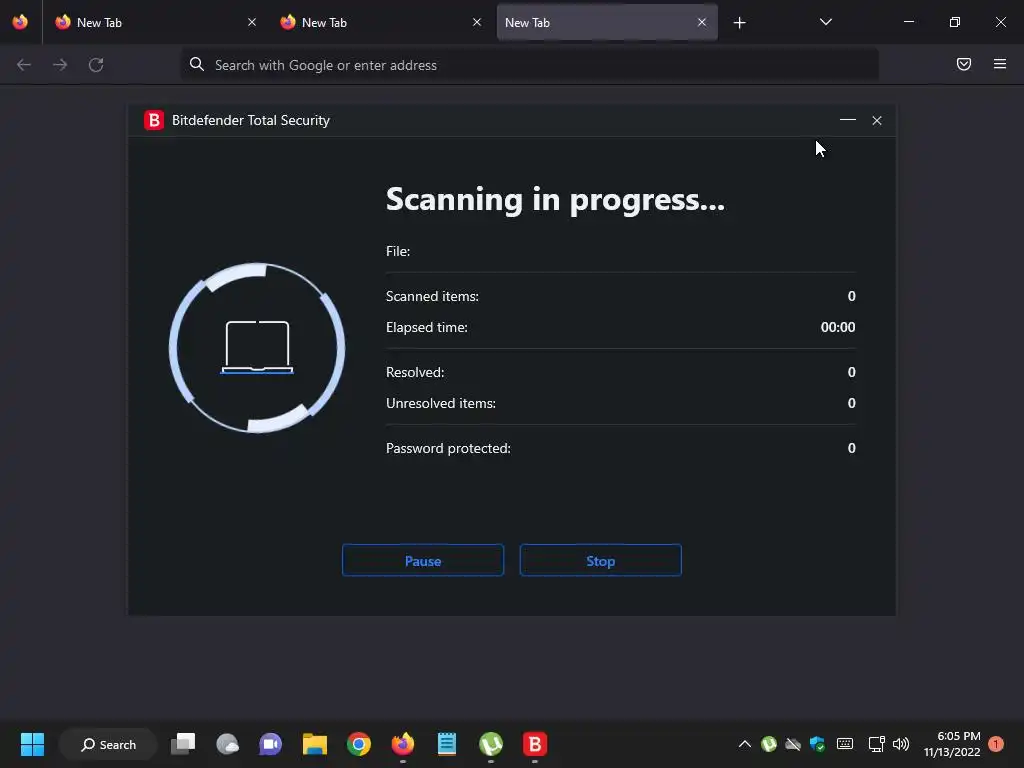Viewport: 1024px width, 768px height.
Task: Open the notification badge showing 1
Action: pyautogui.click(x=996, y=744)
